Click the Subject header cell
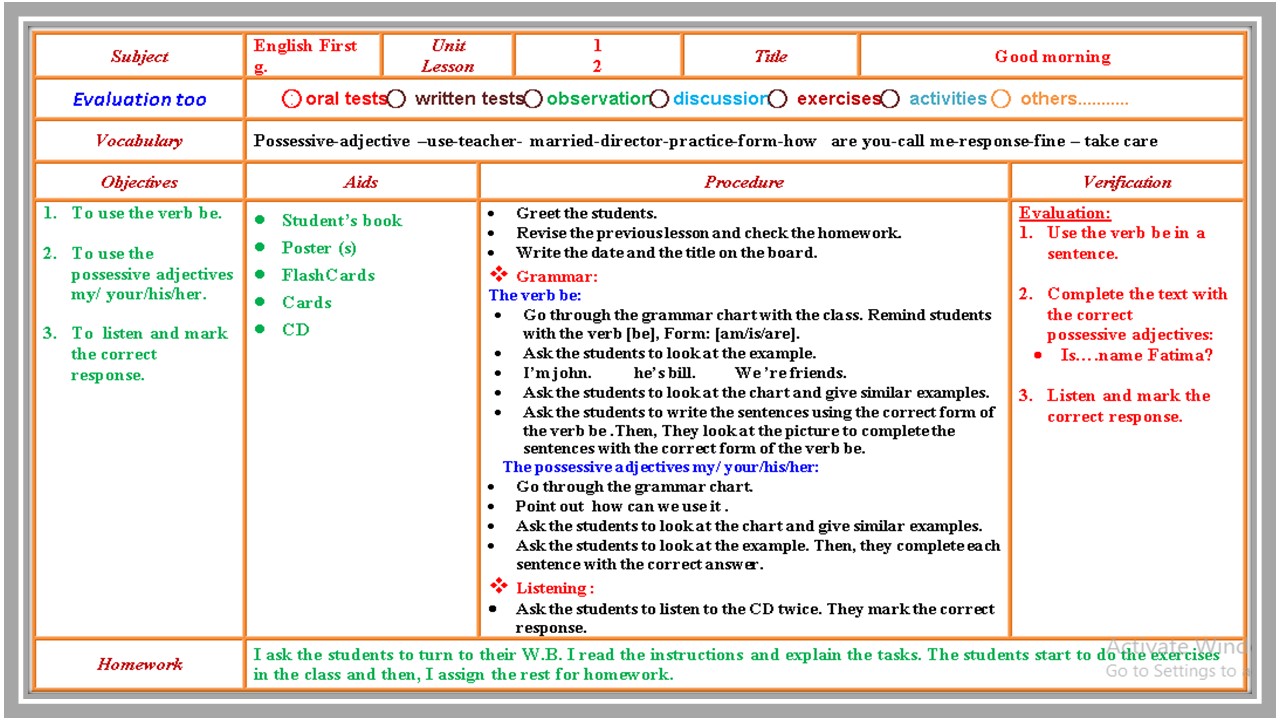 pyautogui.click(x=140, y=56)
